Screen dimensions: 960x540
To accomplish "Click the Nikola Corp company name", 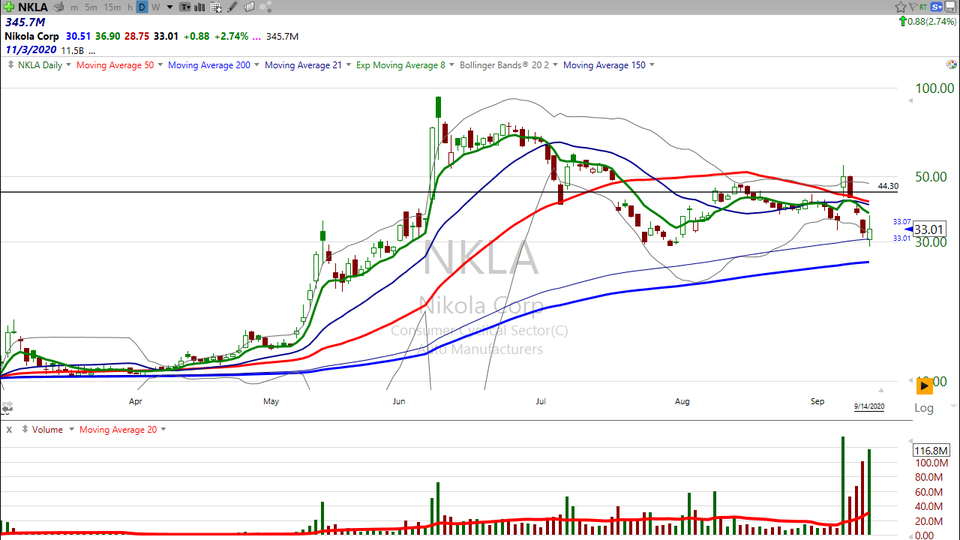I will (32, 36).
